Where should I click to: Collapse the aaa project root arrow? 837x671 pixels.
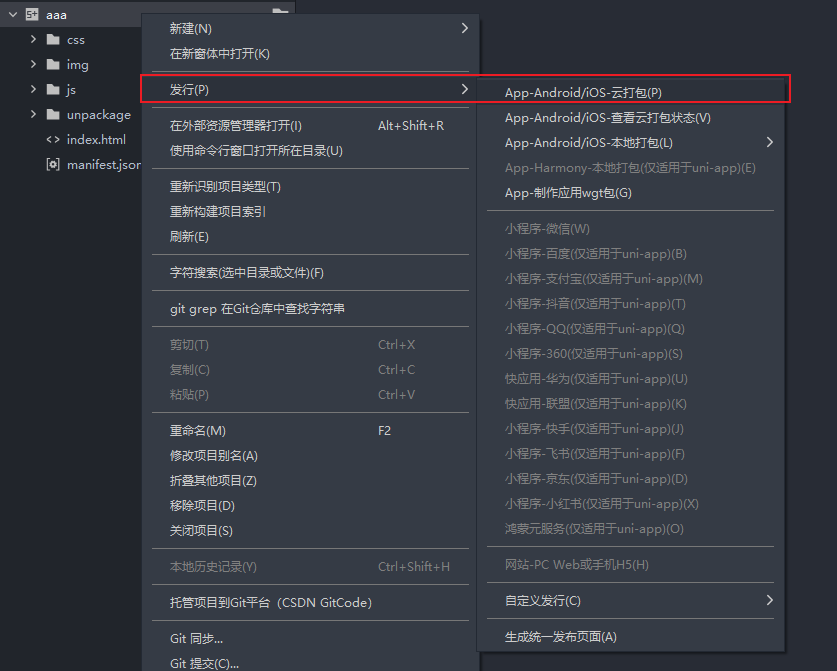pyautogui.click(x=10, y=15)
